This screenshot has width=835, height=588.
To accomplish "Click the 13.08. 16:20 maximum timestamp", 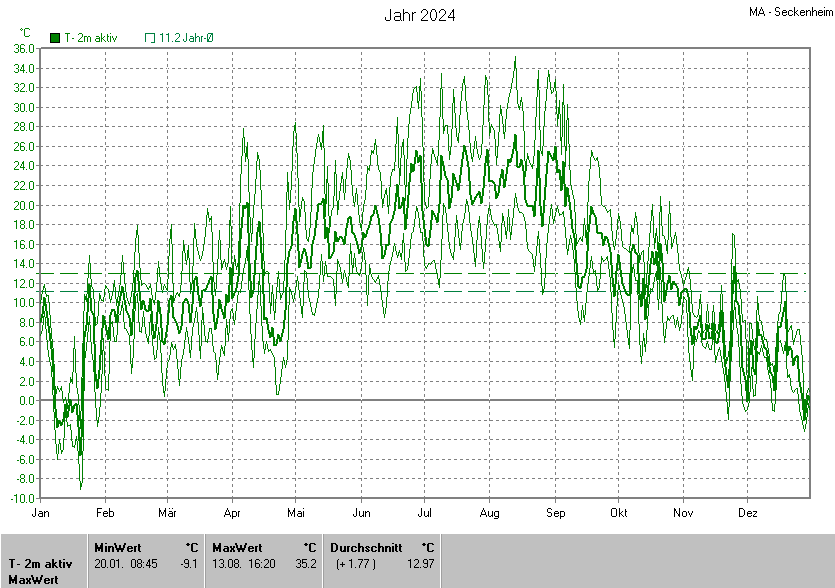I will click(x=244, y=564).
